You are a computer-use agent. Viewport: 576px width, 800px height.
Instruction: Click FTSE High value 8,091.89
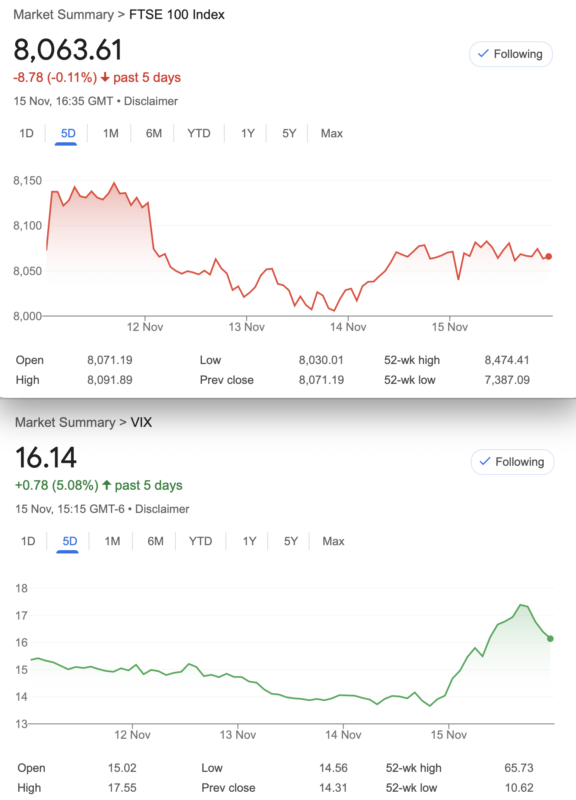point(110,380)
